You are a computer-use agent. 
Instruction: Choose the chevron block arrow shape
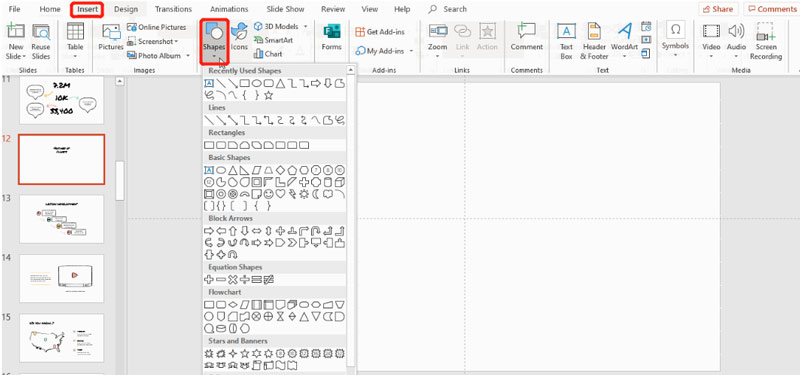point(292,243)
